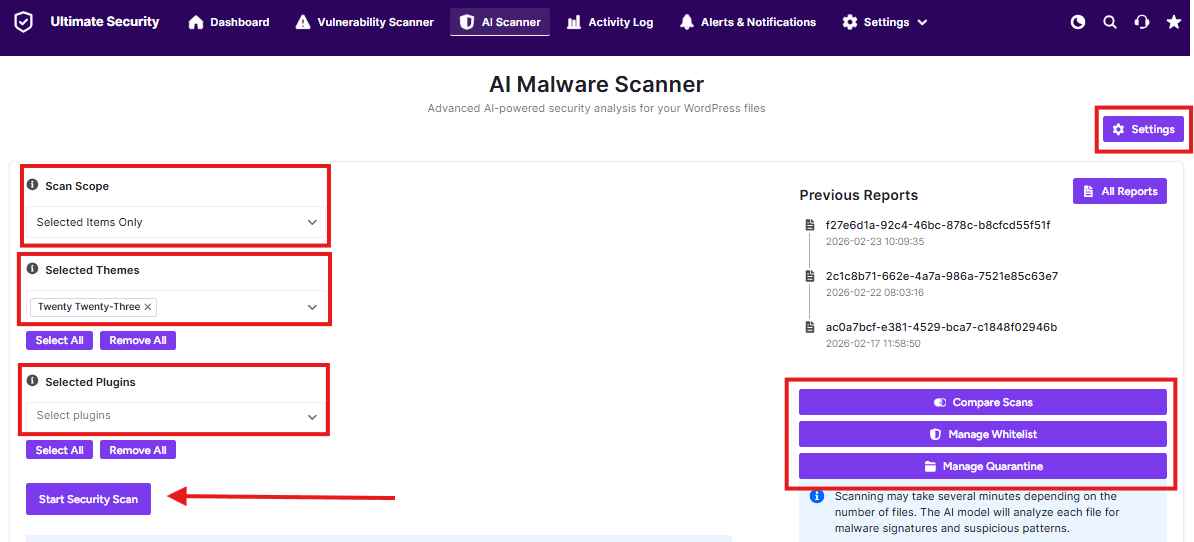Viewport: 1194px width, 542px height.
Task: Click the timestamp 2026-02-23 10:09:35
Action: [876, 241]
